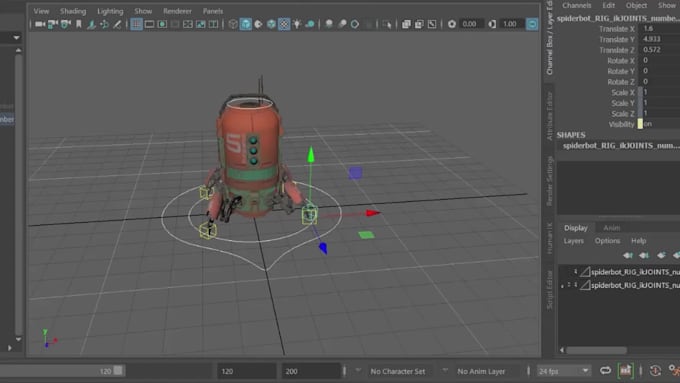Open Camera Attributes from the panel toolbar
The width and height of the screenshot is (680, 383).
tap(65, 24)
